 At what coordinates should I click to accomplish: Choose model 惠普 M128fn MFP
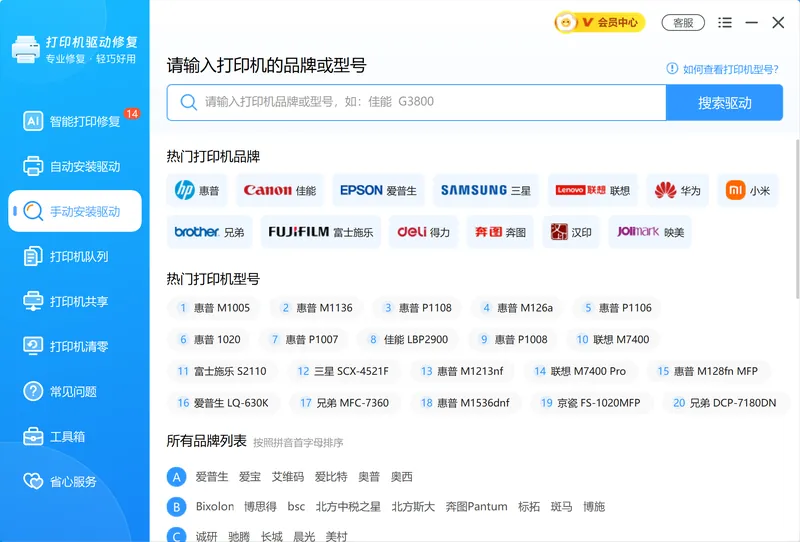[708, 371]
